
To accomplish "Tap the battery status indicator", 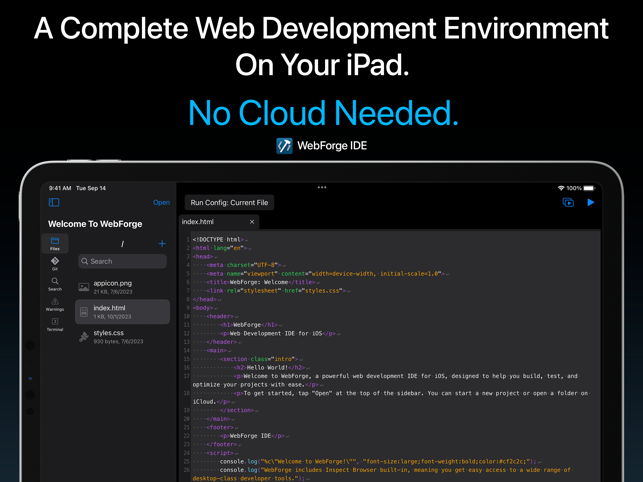I will pyautogui.click(x=589, y=188).
